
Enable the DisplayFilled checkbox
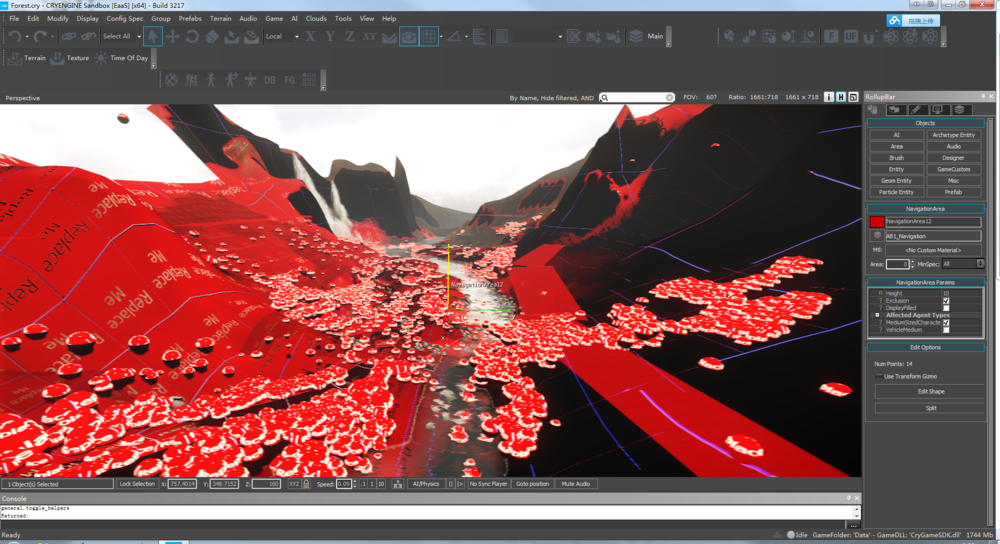click(946, 308)
